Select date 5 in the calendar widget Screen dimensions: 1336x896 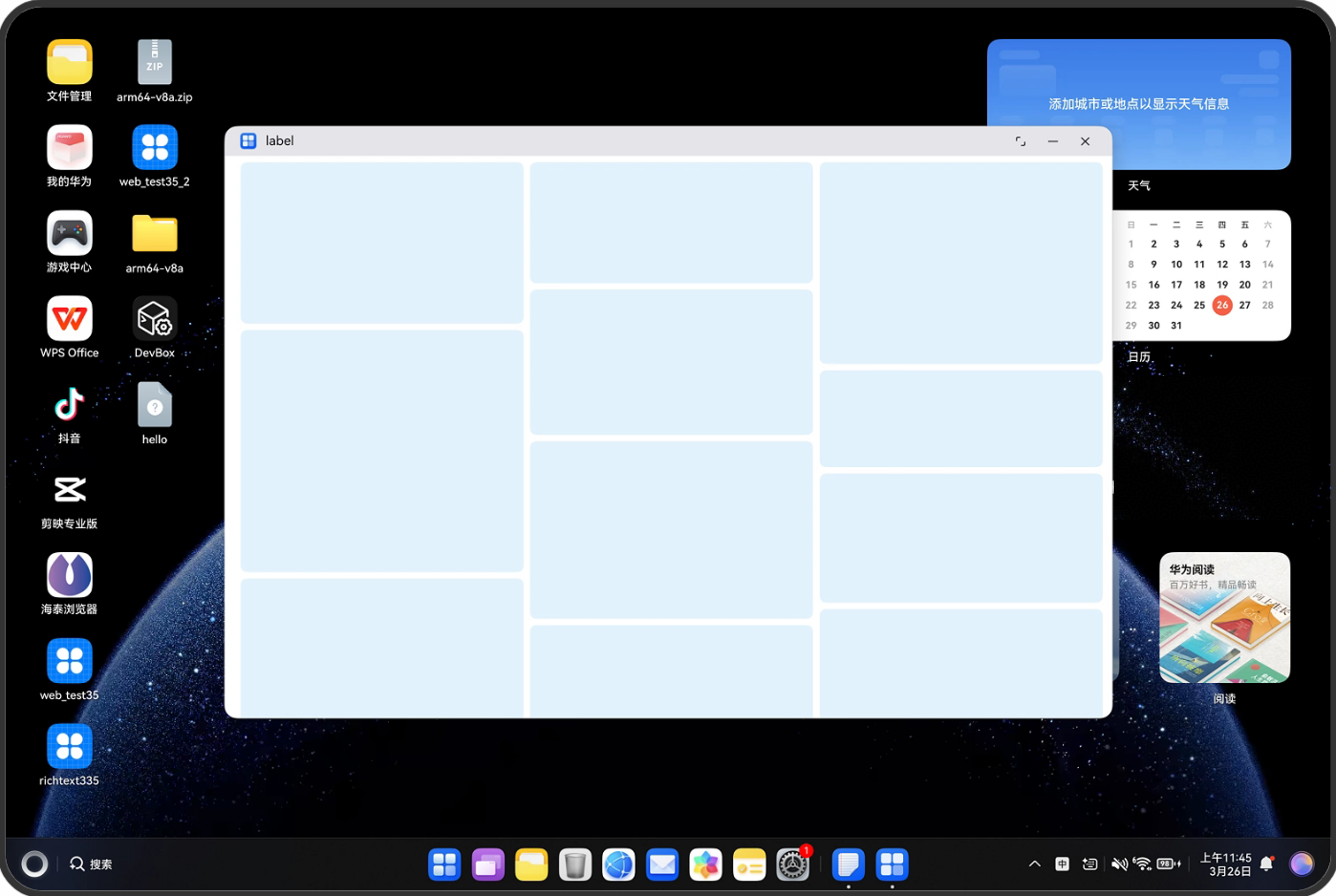point(1222,244)
